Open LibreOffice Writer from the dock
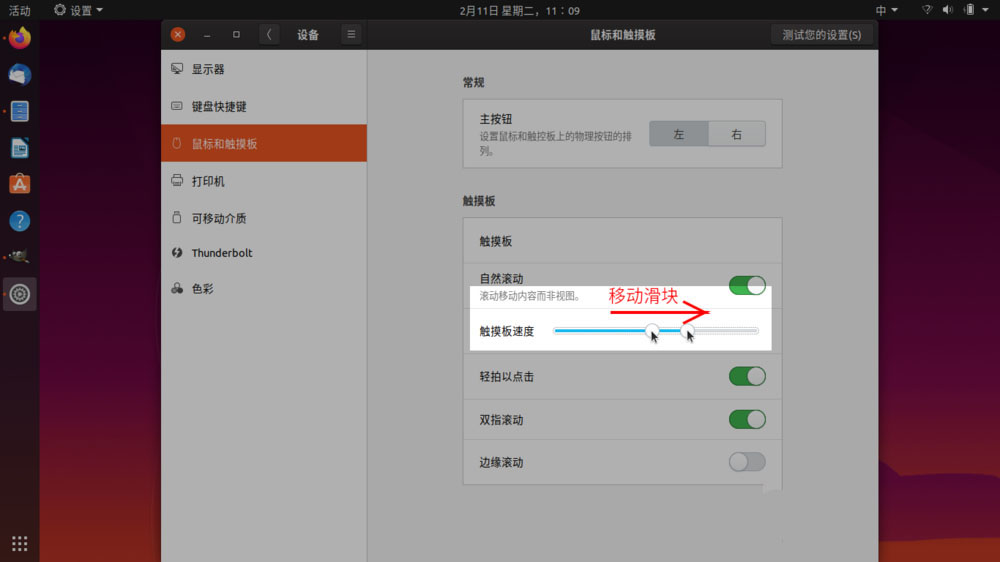This screenshot has width=1000, height=562. pyautogui.click(x=20, y=148)
